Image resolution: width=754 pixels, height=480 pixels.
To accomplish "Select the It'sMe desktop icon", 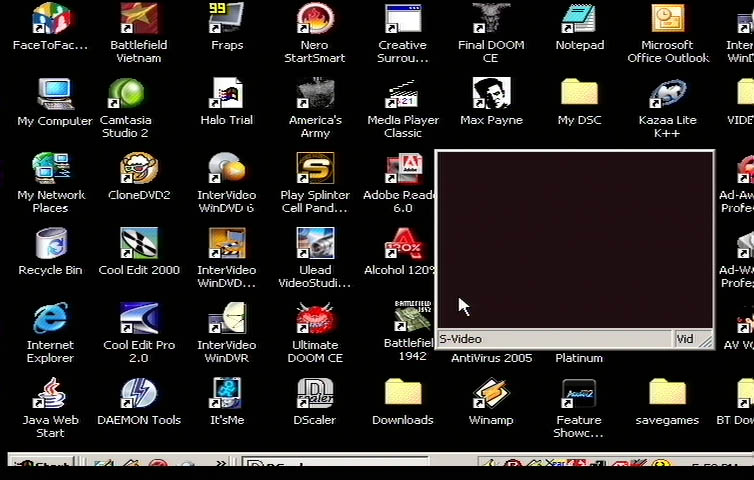I will click(226, 393).
